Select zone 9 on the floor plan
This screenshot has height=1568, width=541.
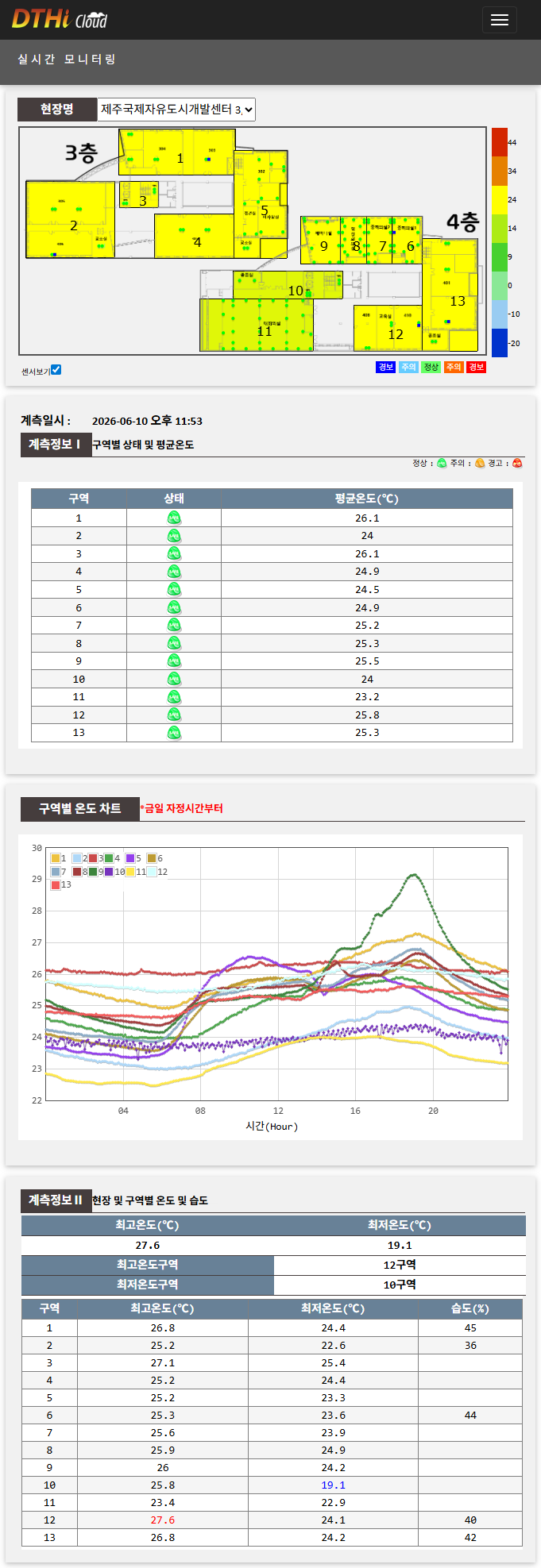click(x=320, y=240)
